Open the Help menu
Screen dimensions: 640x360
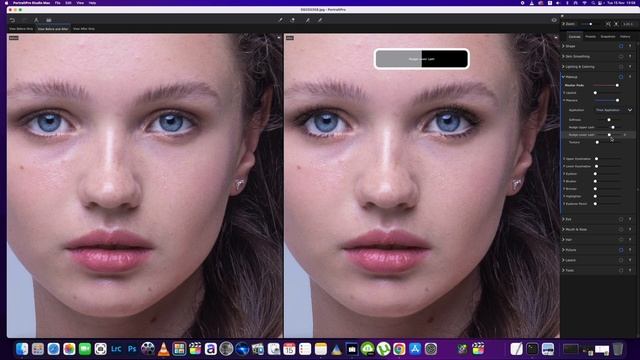92,3
